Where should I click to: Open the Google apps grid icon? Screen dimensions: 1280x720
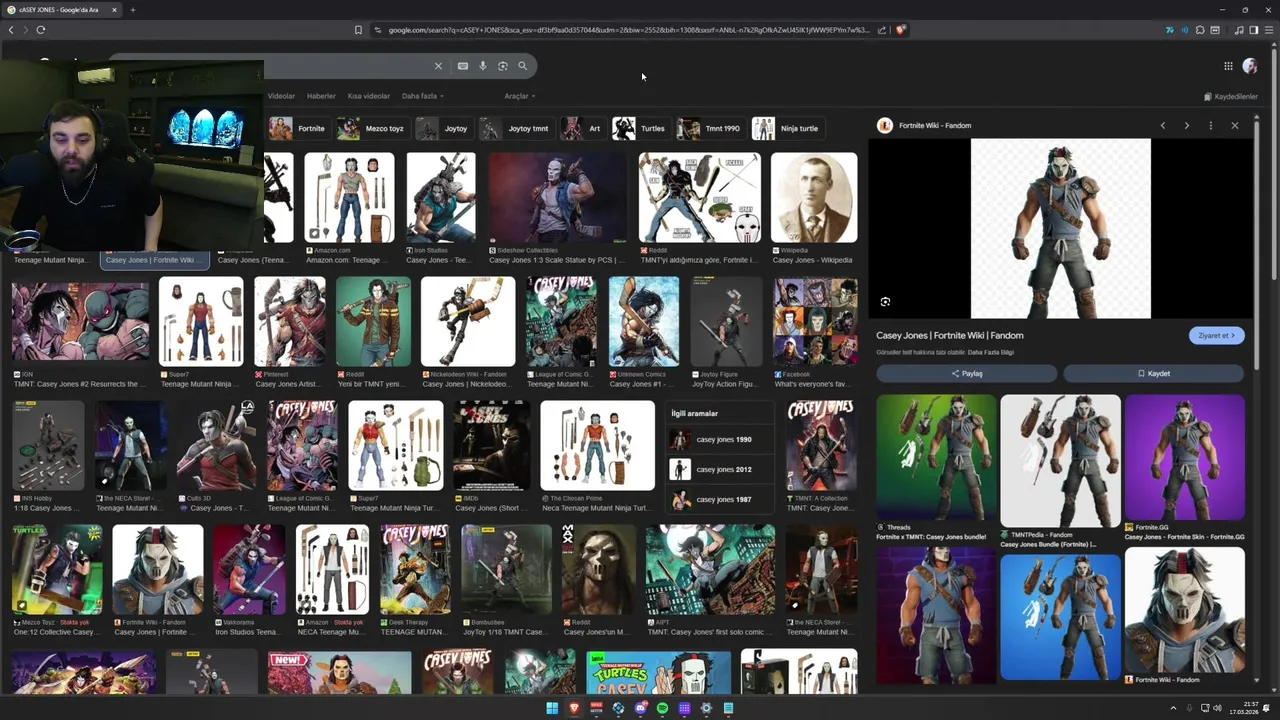pos(1228,66)
